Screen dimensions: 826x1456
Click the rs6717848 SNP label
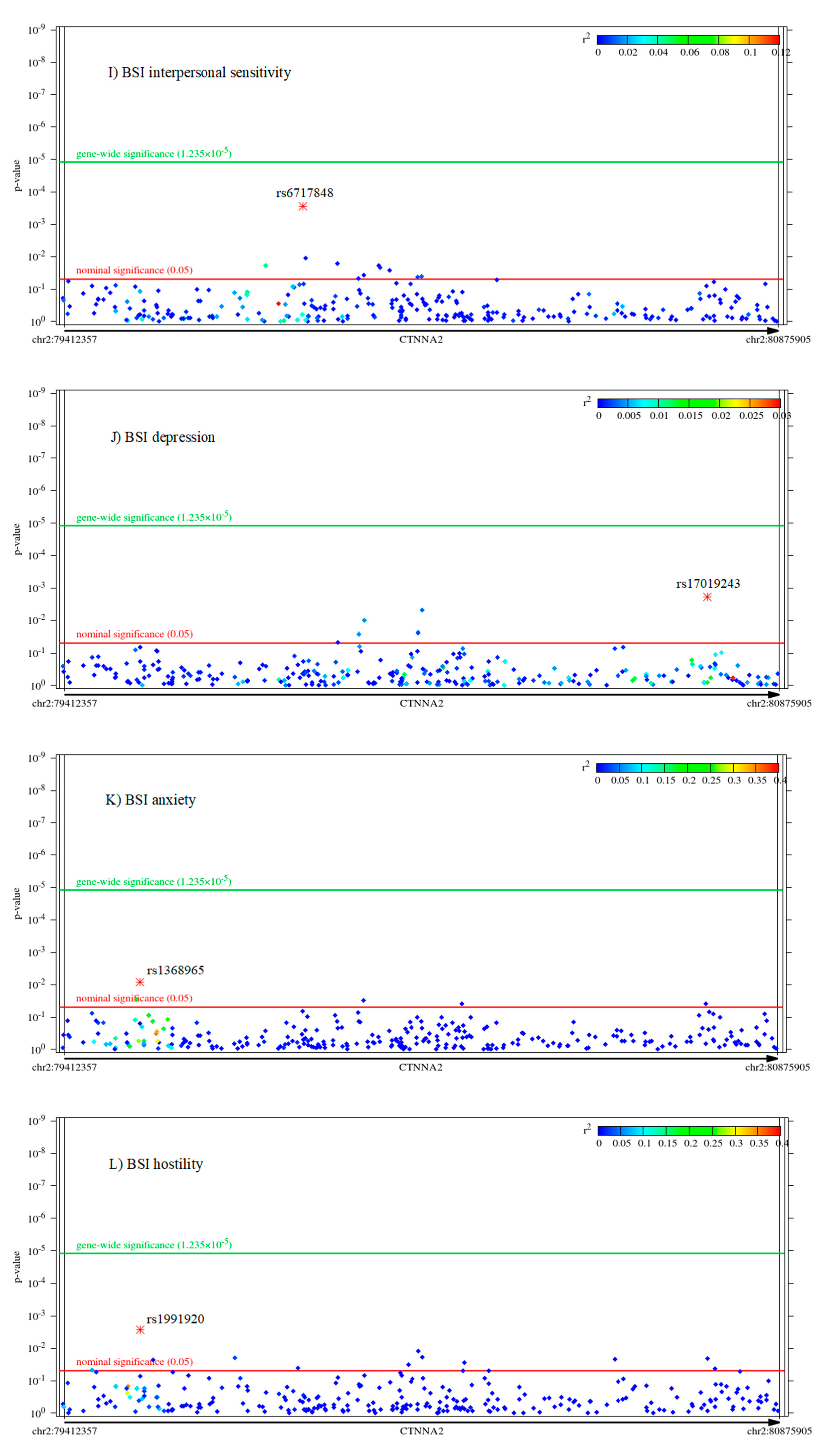click(x=305, y=193)
